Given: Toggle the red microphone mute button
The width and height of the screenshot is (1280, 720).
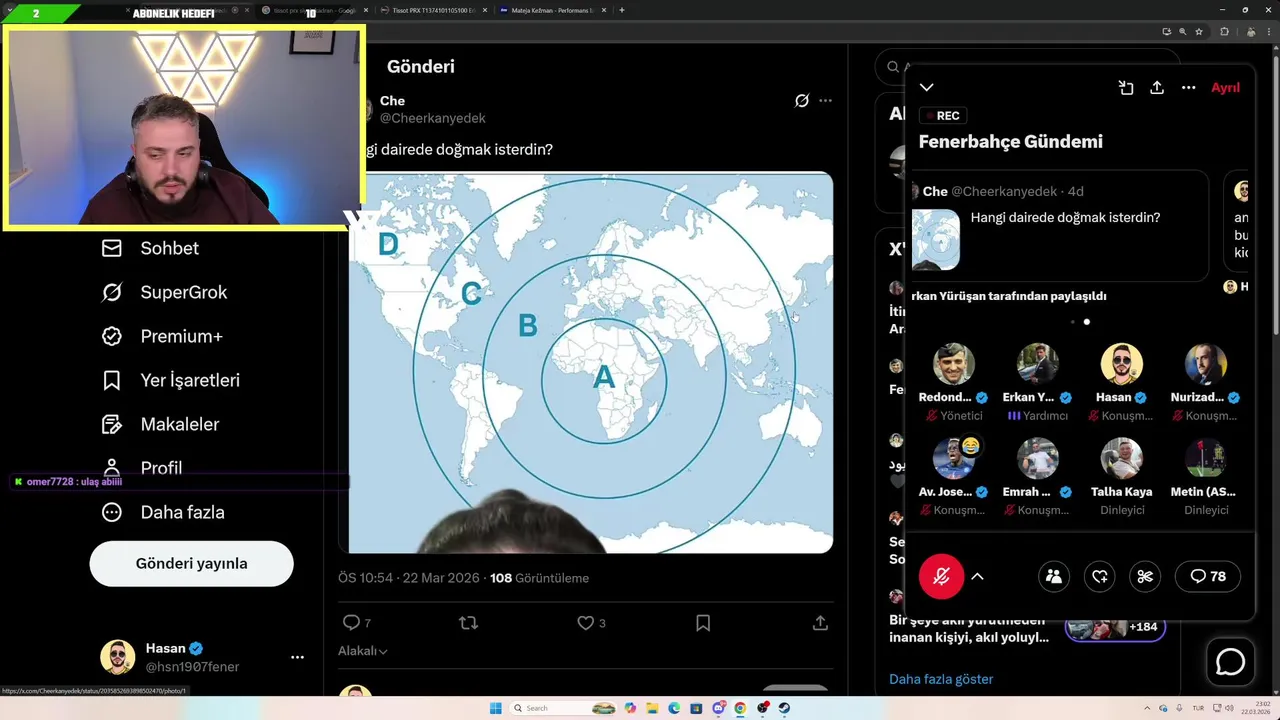Looking at the screenshot, I should click(x=941, y=576).
